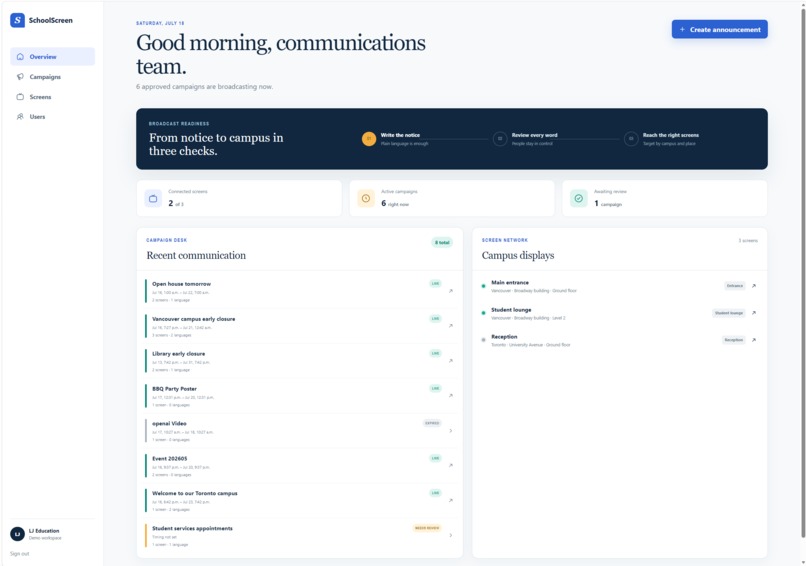Screen dimensions: 806x566
Task: Expand the Student services appointments chevron
Action: tap(451, 535)
